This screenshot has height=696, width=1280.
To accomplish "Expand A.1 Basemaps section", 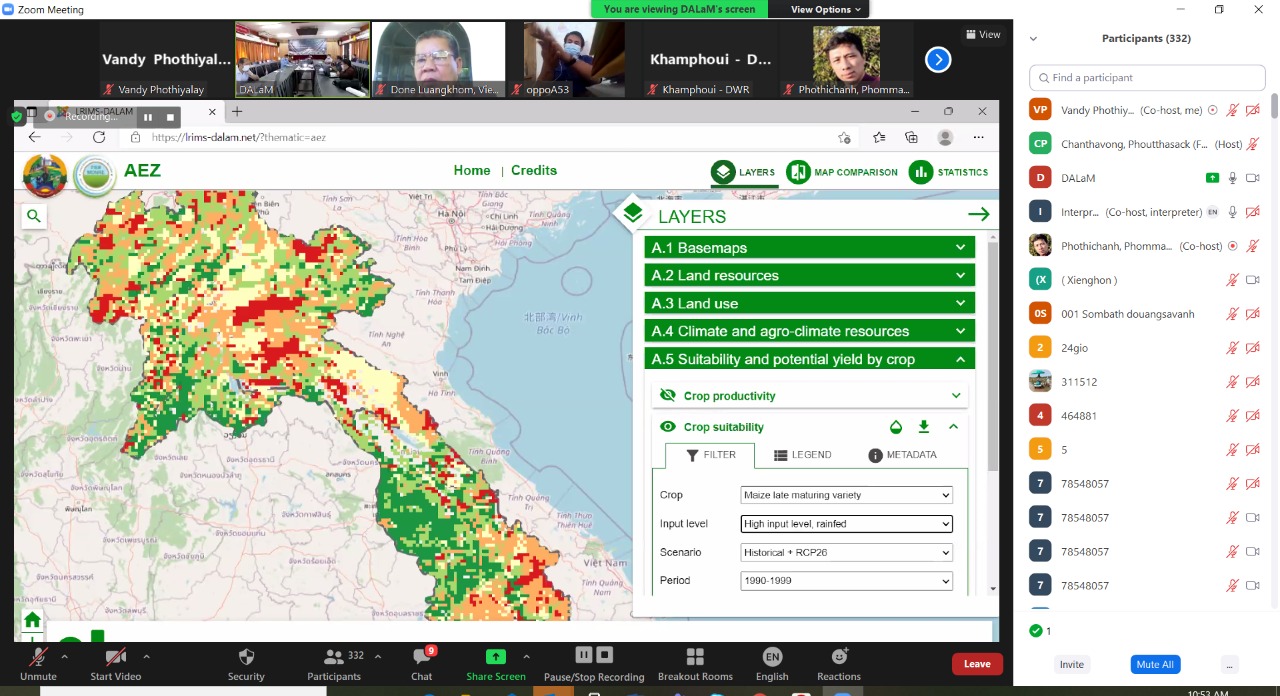I will [x=809, y=248].
